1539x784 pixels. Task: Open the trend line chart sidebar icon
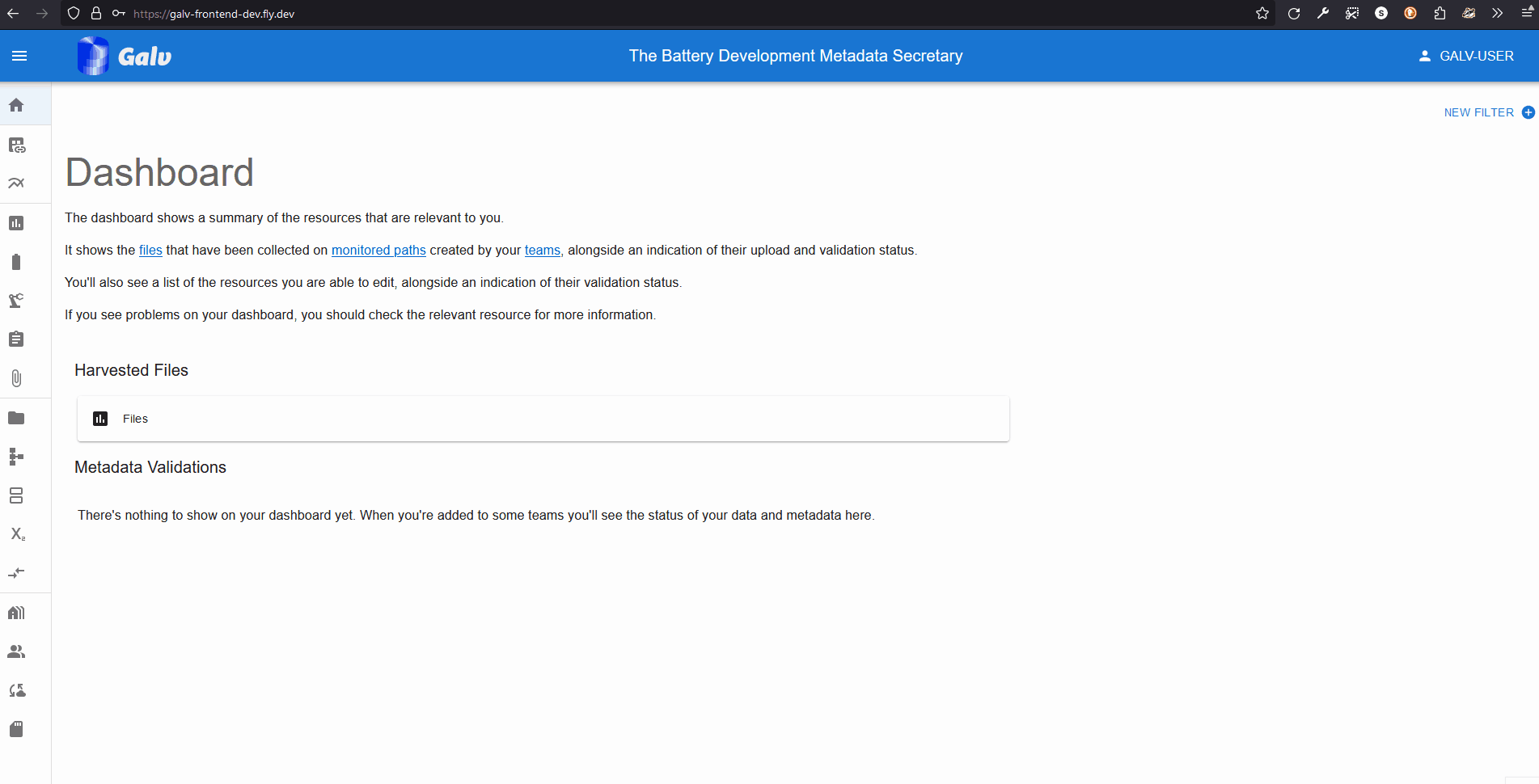16,183
